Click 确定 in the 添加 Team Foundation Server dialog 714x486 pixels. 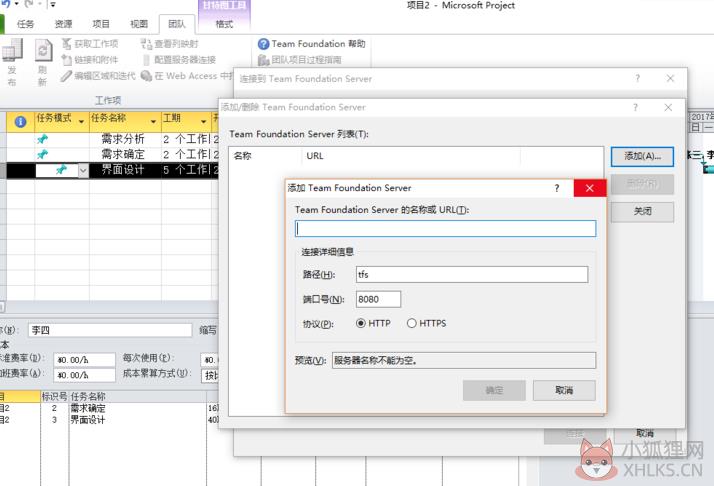point(494,390)
